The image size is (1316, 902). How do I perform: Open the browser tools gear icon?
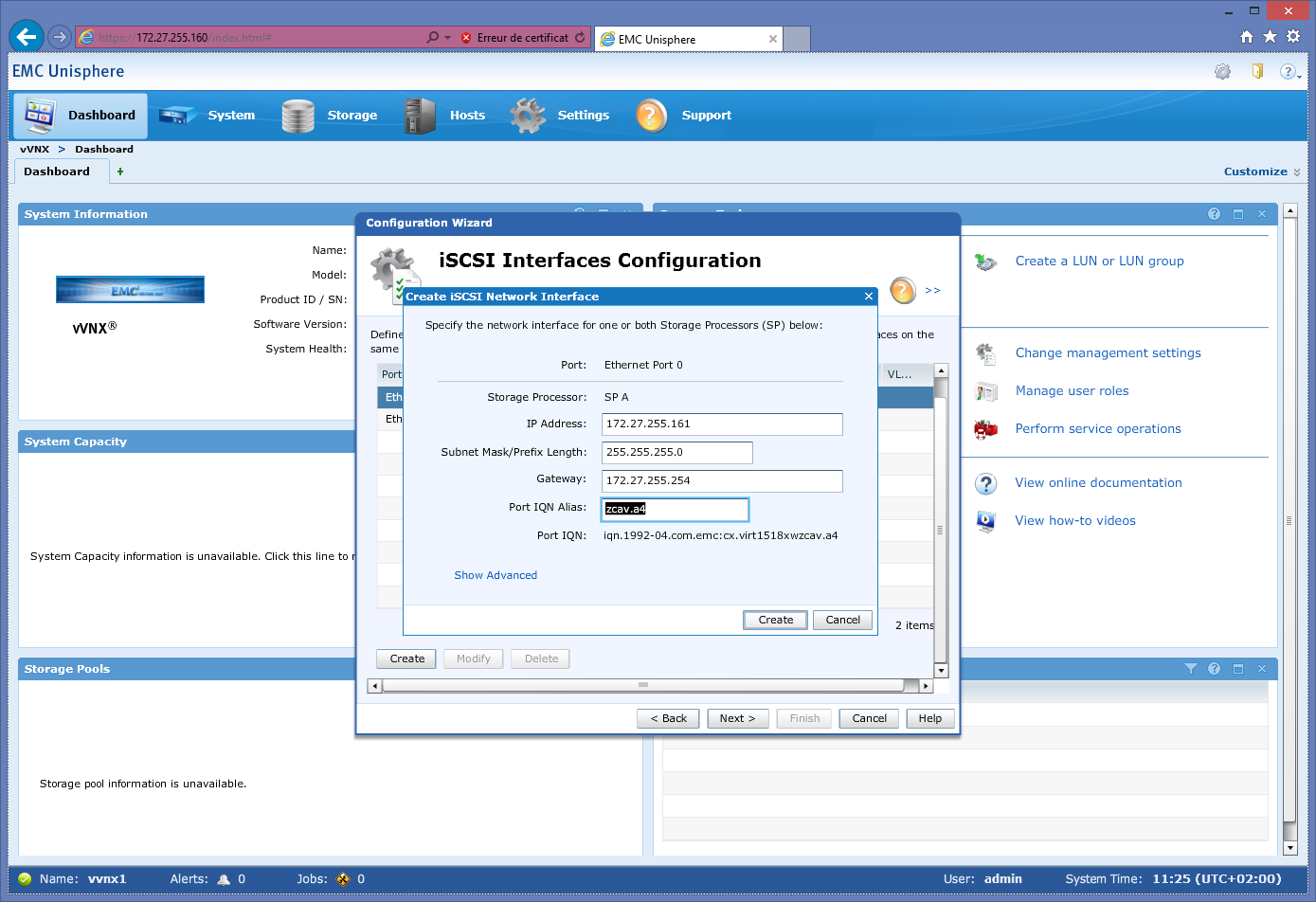(x=1293, y=37)
